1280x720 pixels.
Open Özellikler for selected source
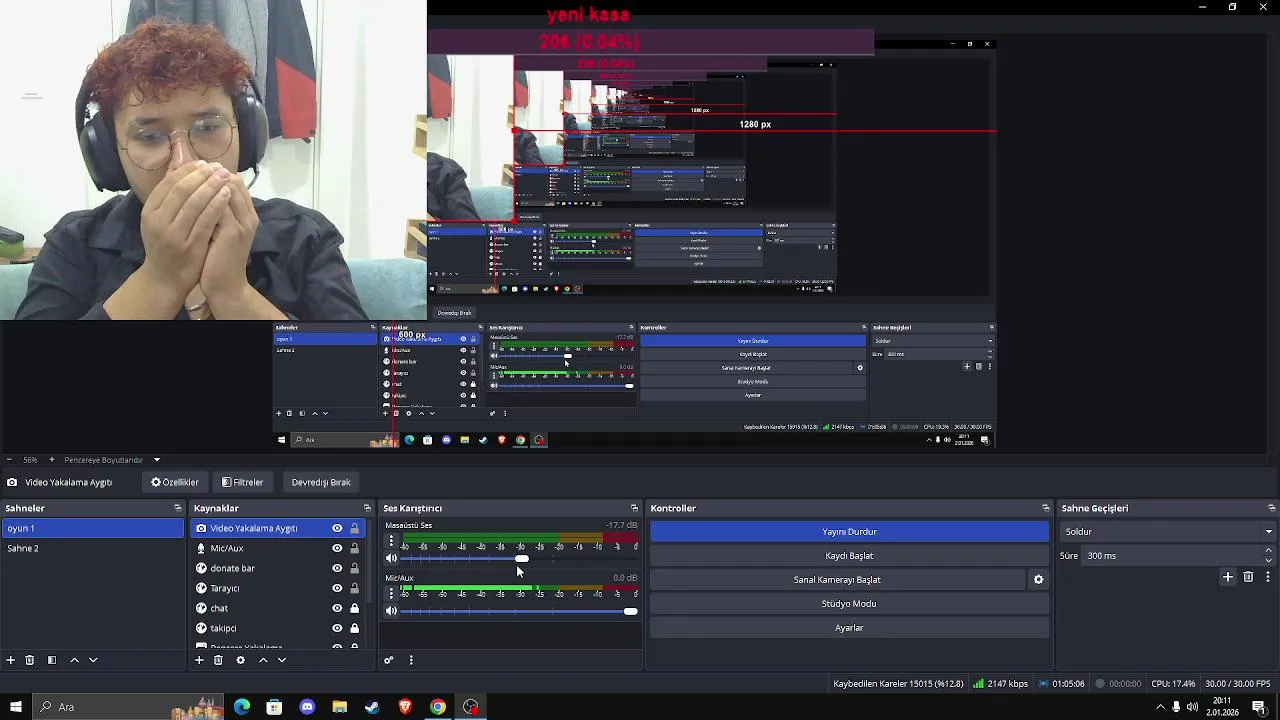point(175,482)
